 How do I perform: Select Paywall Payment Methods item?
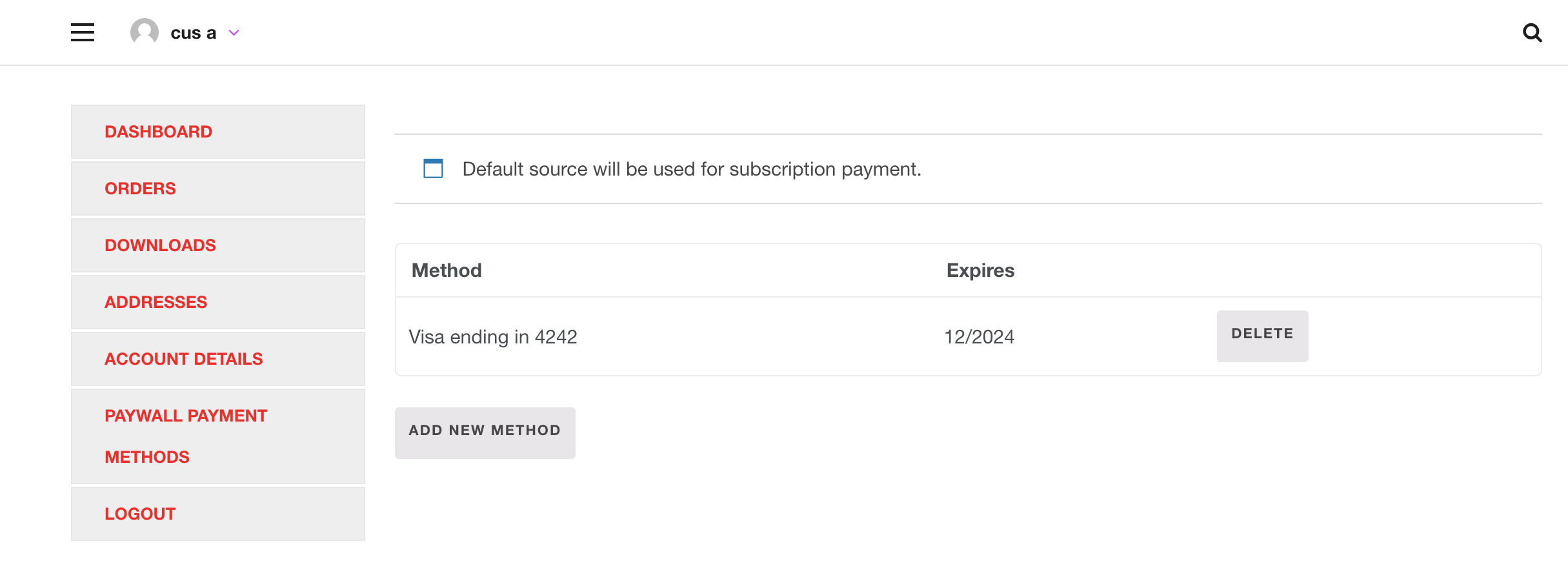point(218,436)
